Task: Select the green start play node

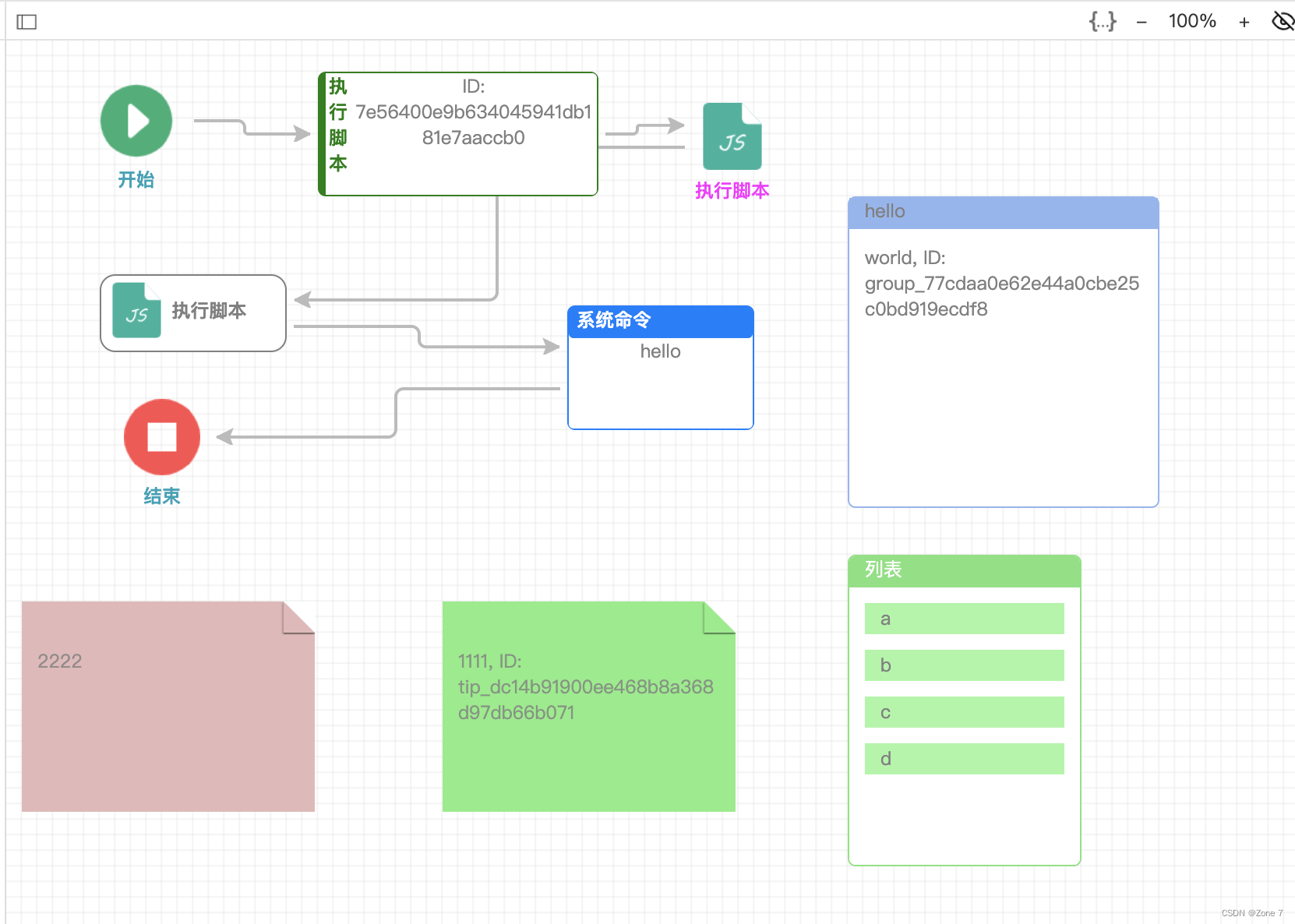Action: click(x=136, y=121)
